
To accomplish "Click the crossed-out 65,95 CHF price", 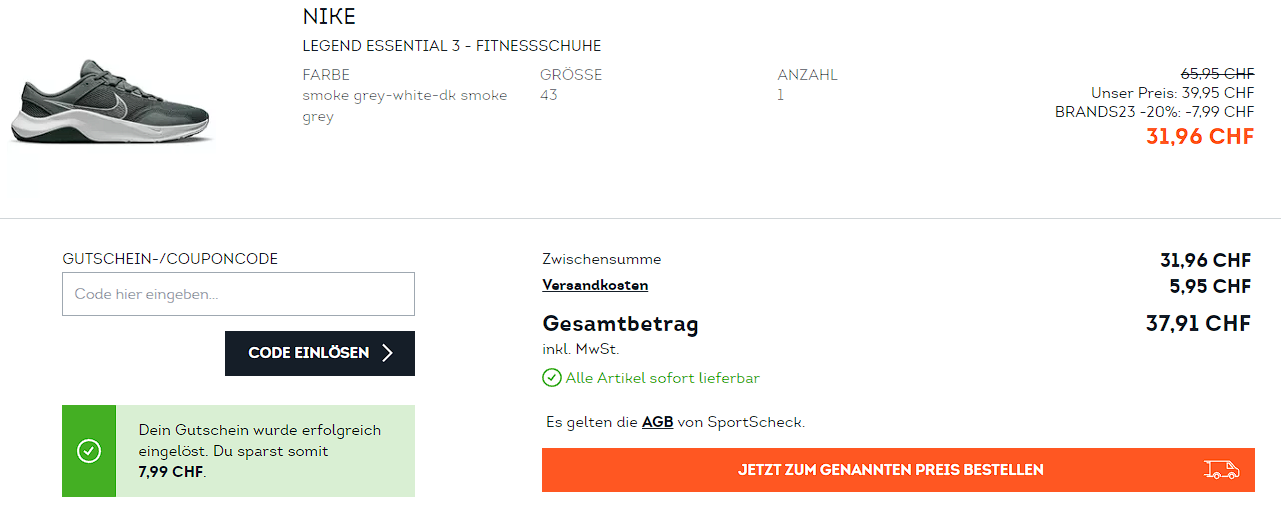I will pos(1217,73).
